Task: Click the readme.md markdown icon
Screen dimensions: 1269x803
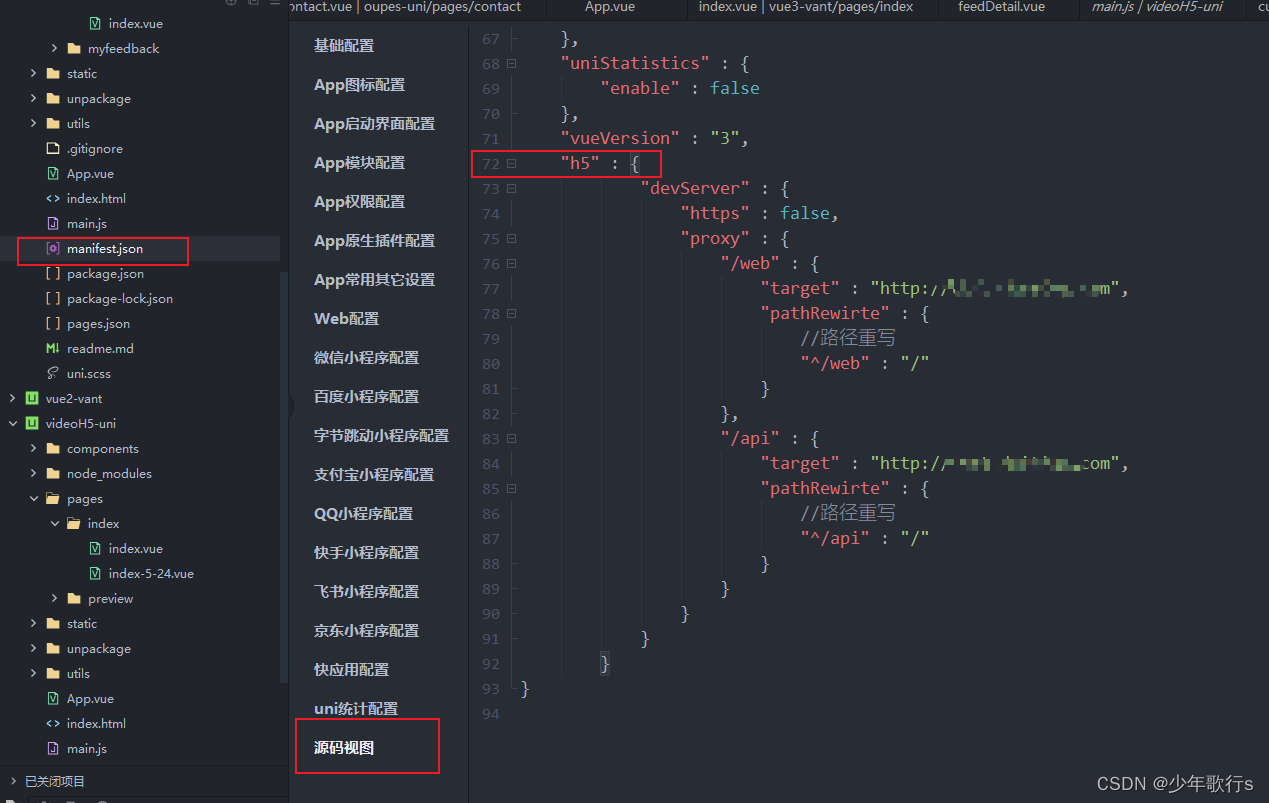Action: (53, 348)
